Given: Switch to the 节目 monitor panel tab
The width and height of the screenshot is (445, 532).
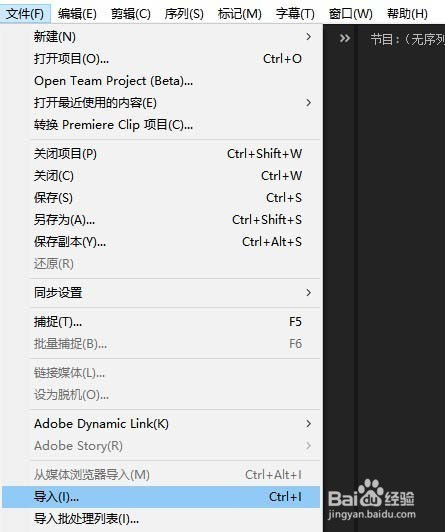Looking at the screenshot, I should click(407, 40).
